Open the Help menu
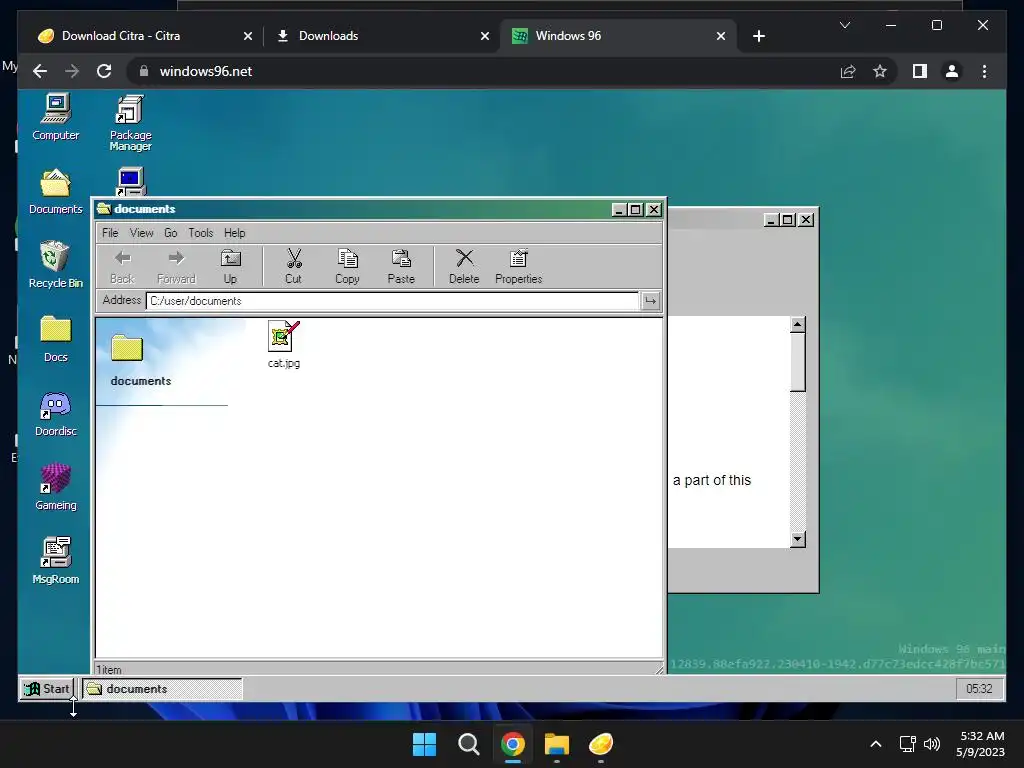Screen dimensions: 1024x768 pyautogui.click(x=234, y=233)
